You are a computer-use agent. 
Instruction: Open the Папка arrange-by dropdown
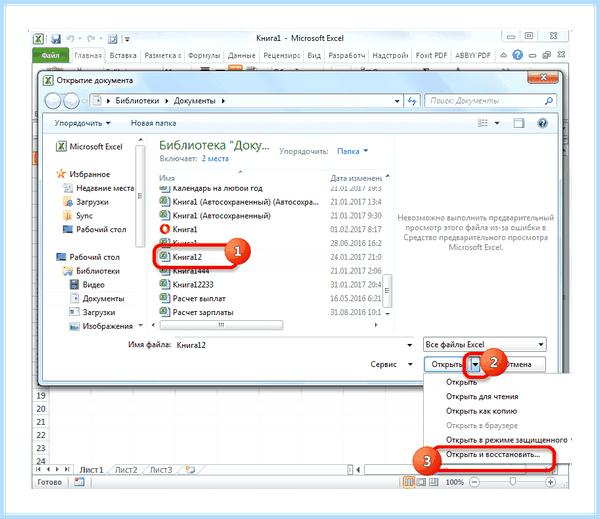(x=352, y=151)
